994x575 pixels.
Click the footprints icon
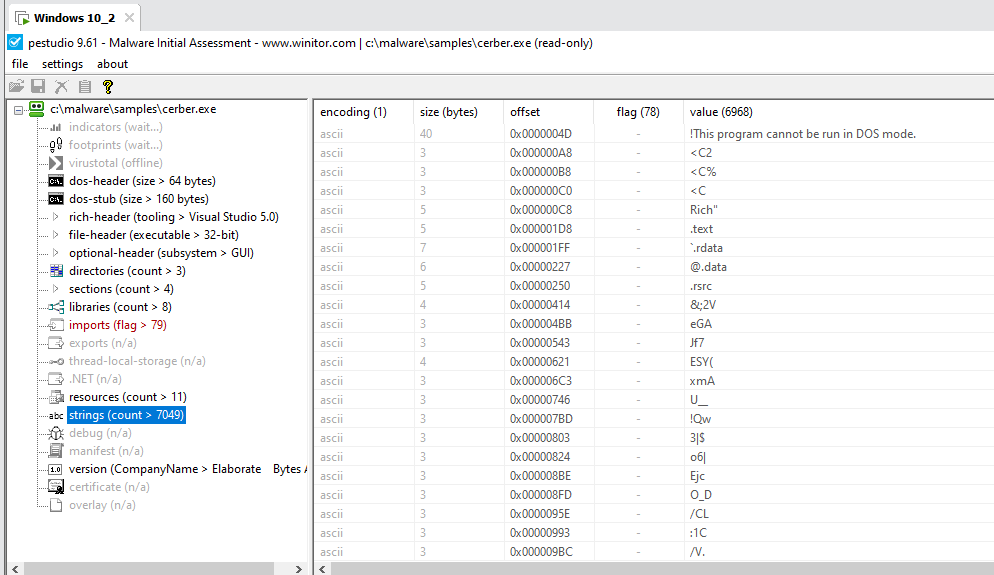pyautogui.click(x=56, y=145)
